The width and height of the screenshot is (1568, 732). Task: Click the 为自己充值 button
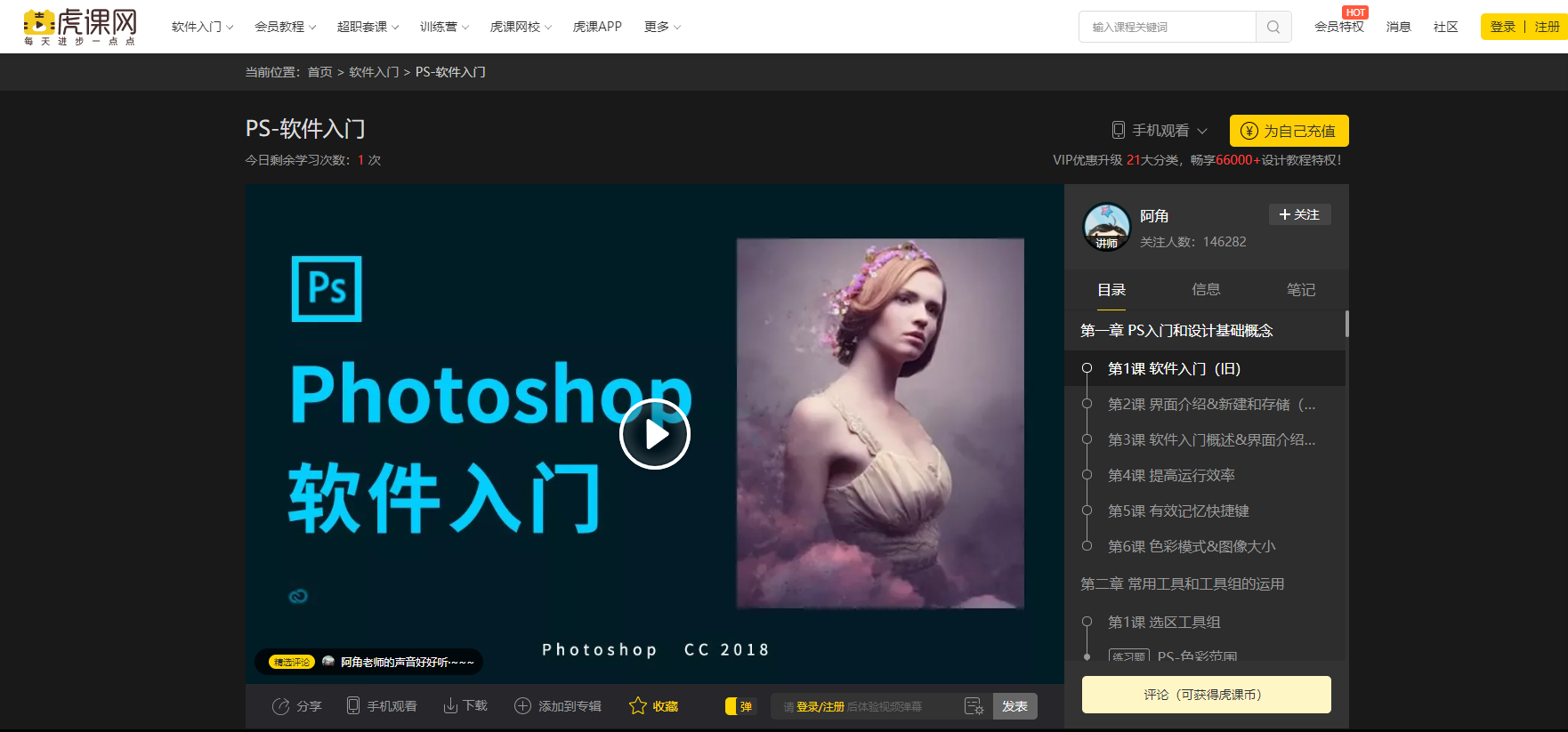[x=1289, y=131]
